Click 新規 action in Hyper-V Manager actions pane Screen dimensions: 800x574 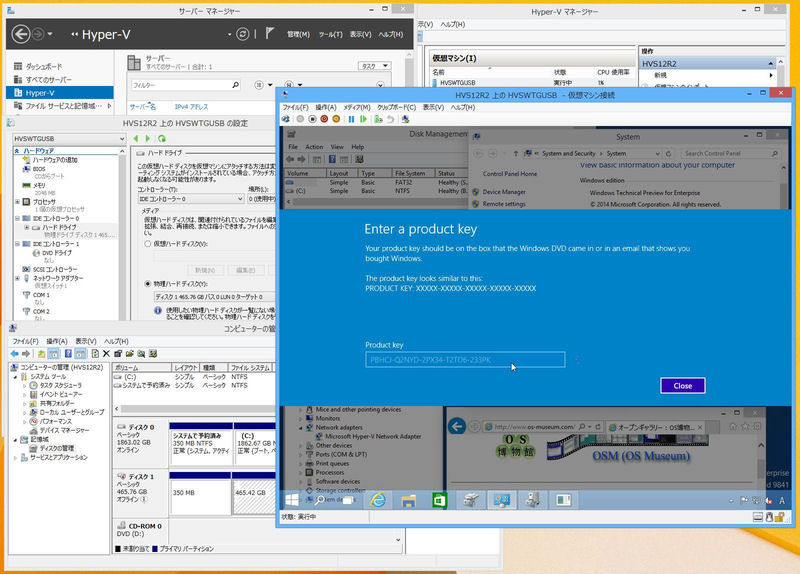[661, 75]
